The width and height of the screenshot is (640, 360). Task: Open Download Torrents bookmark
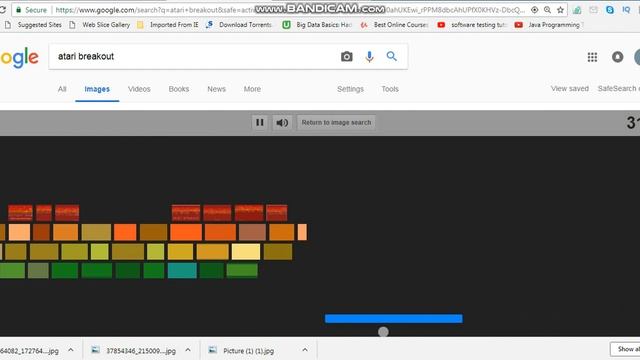(239, 25)
